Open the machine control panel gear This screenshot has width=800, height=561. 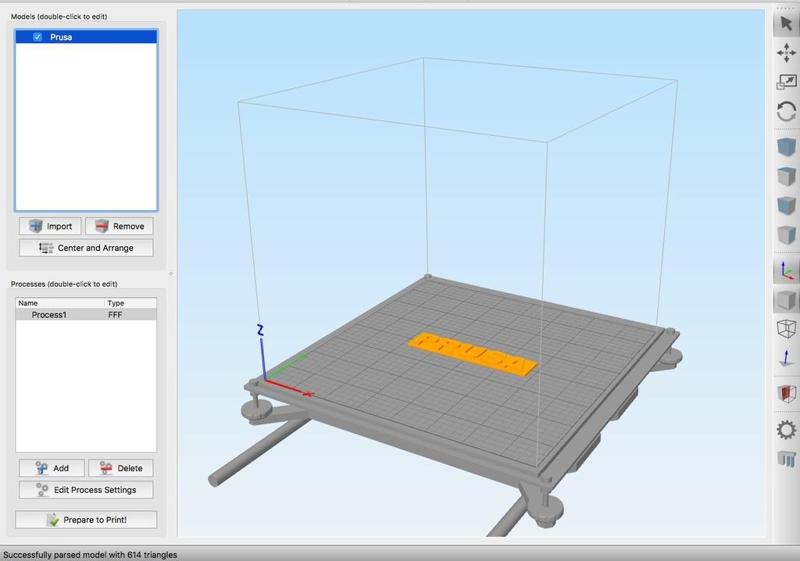point(786,429)
